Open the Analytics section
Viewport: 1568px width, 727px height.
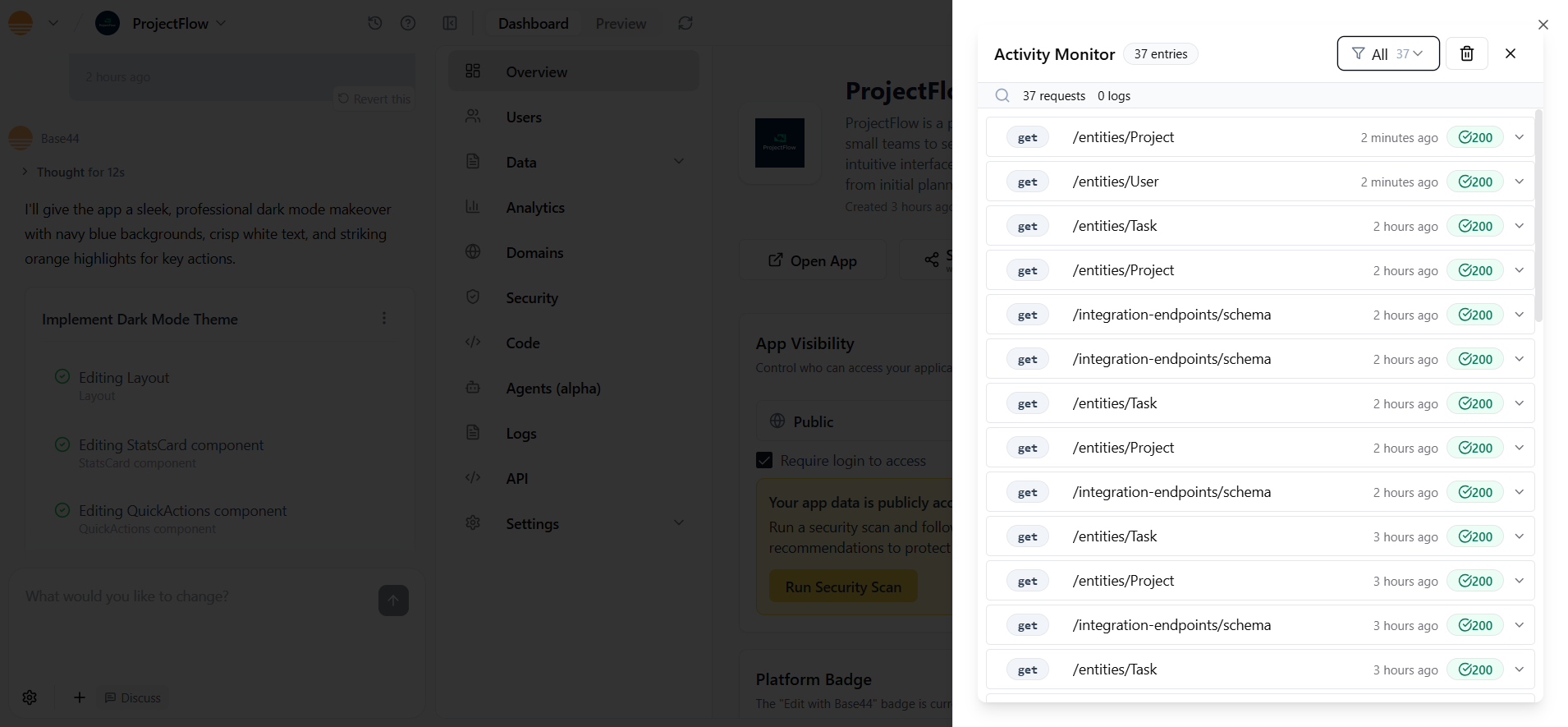(x=574, y=207)
